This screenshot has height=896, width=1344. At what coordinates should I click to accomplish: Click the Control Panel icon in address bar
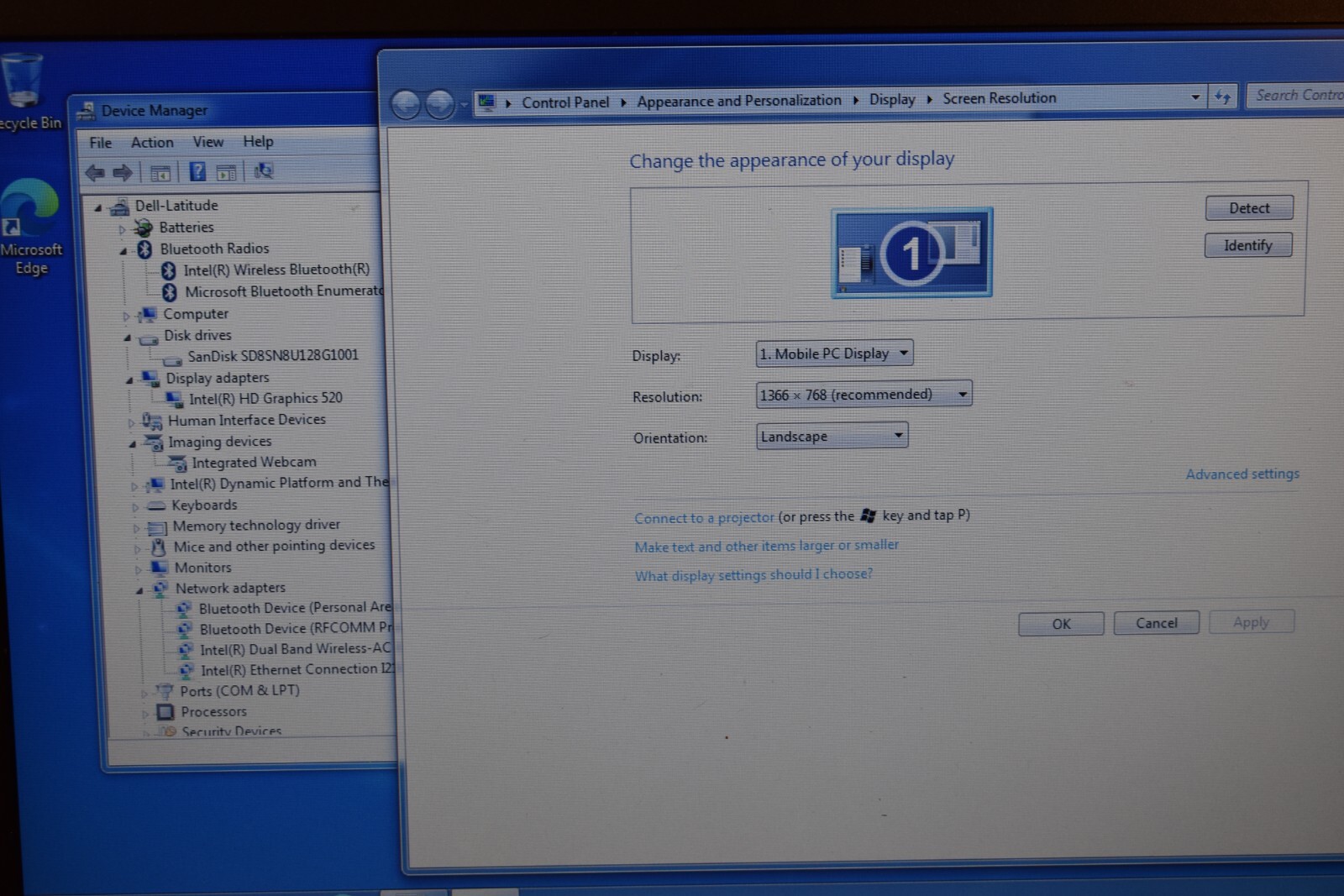click(x=486, y=102)
